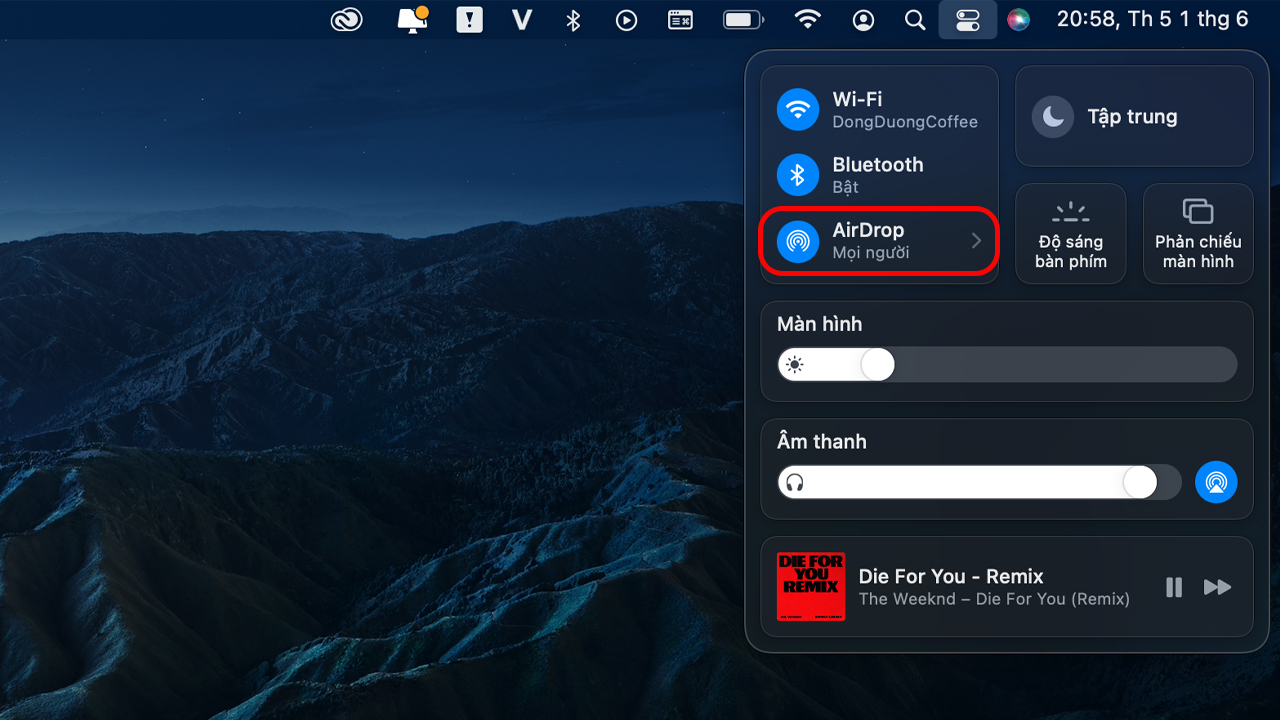Skip to next track with fast-forward
The width and height of the screenshot is (1280, 720).
coord(1217,587)
